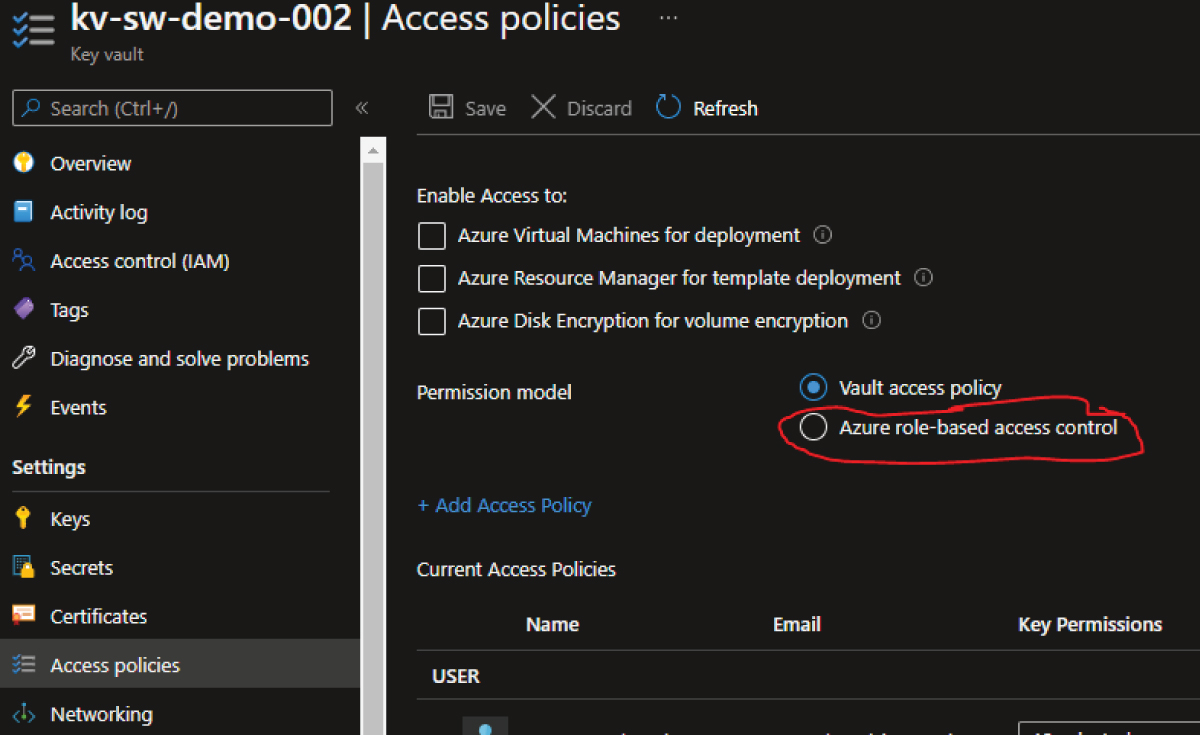
Task: Go to the Networking menu item
Action: (101, 714)
